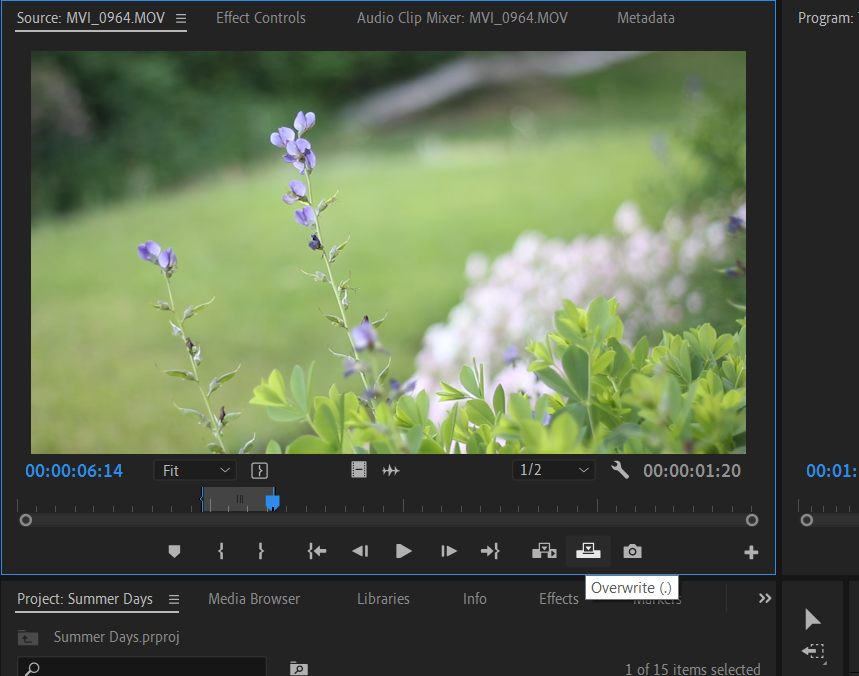Screen dimensions: 859x676
Task: Open the 1/2 playback resolution dropdown
Action: 553,470
